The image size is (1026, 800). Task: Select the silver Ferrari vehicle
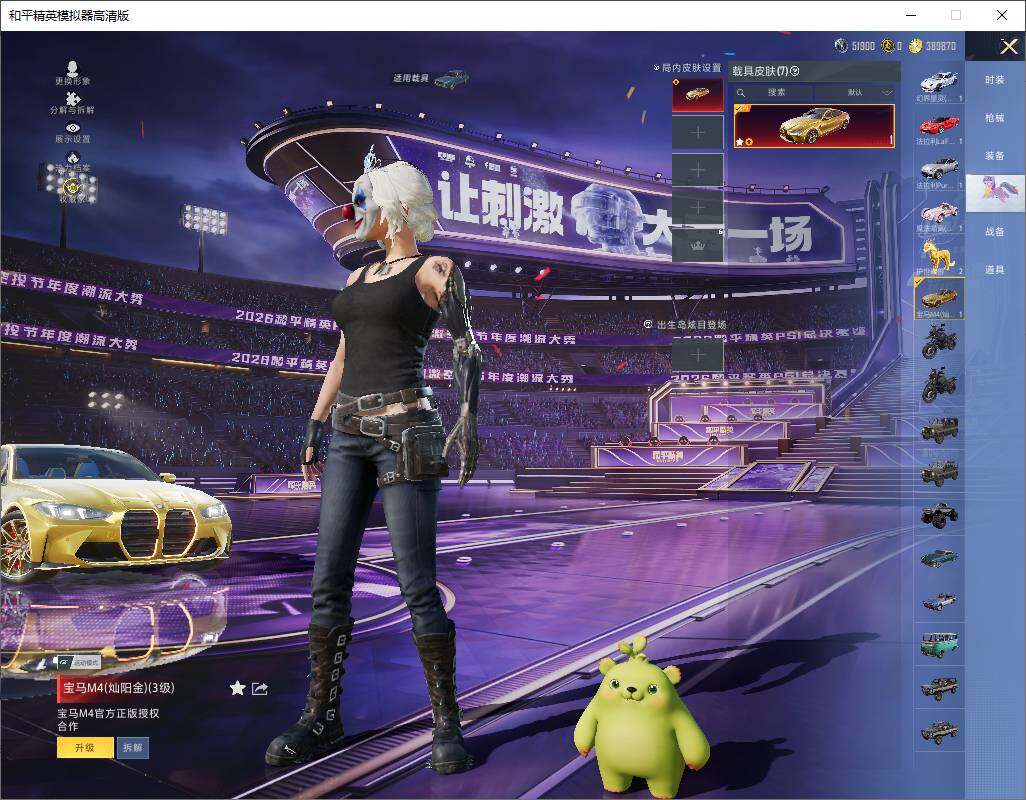(x=940, y=170)
